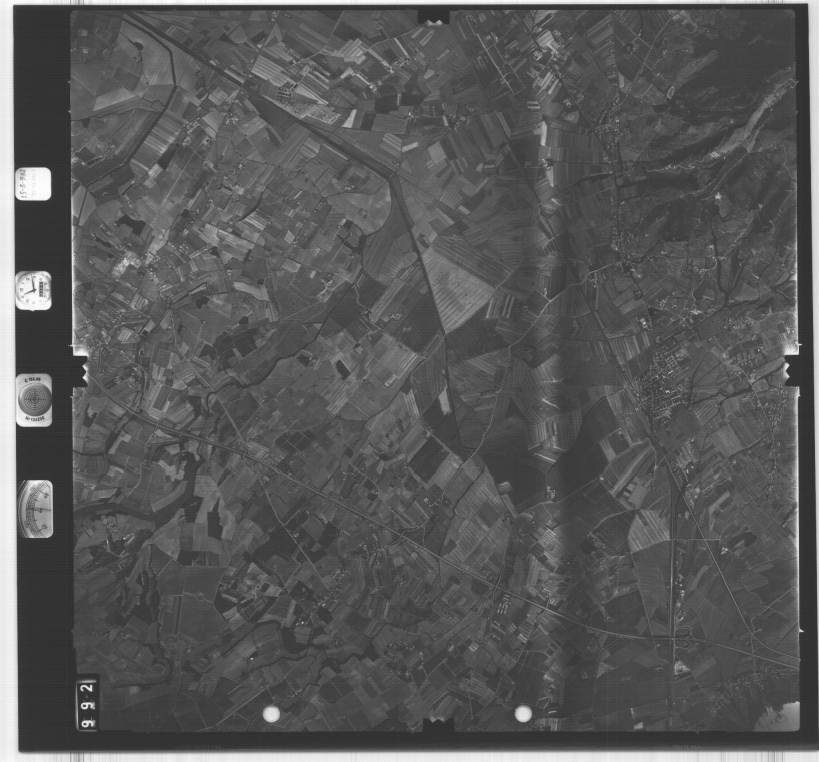This screenshot has width=819, height=762.
Task: Select the dense town on the right side
Action: click(667, 385)
